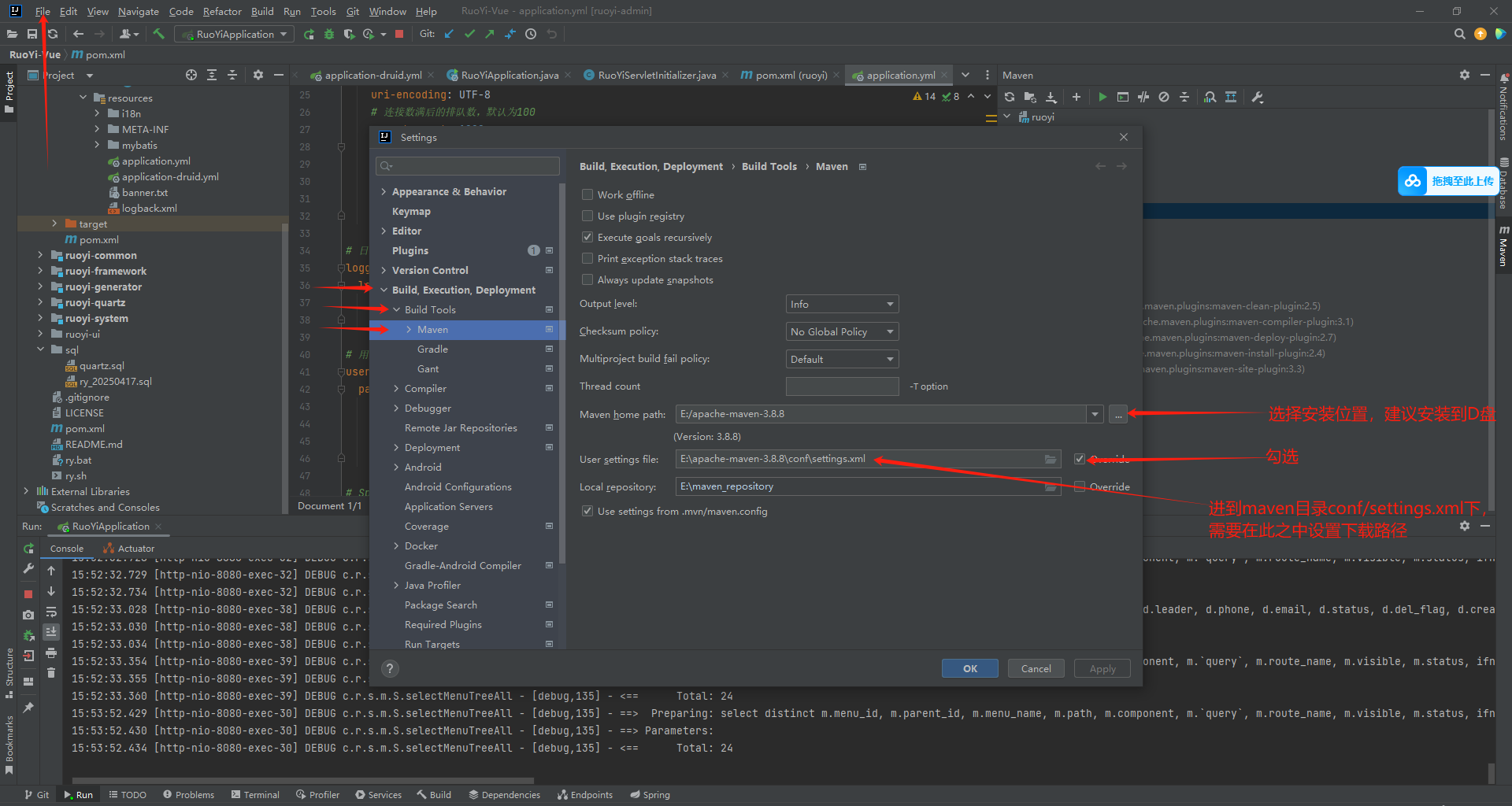Expand Editor settings group
This screenshot has width=1512, height=806.
tap(384, 231)
